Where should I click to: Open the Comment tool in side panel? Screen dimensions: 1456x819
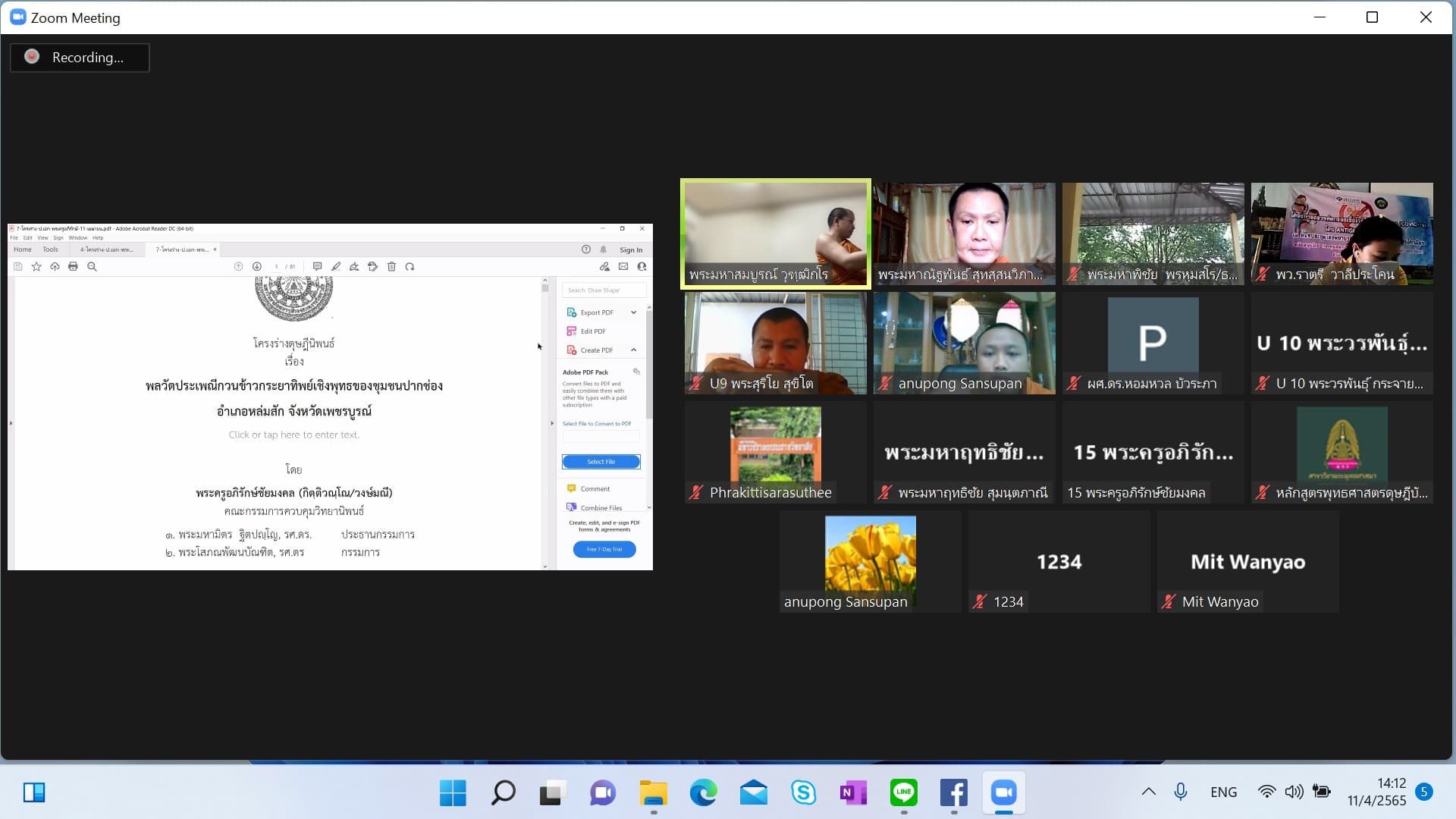[x=588, y=489]
